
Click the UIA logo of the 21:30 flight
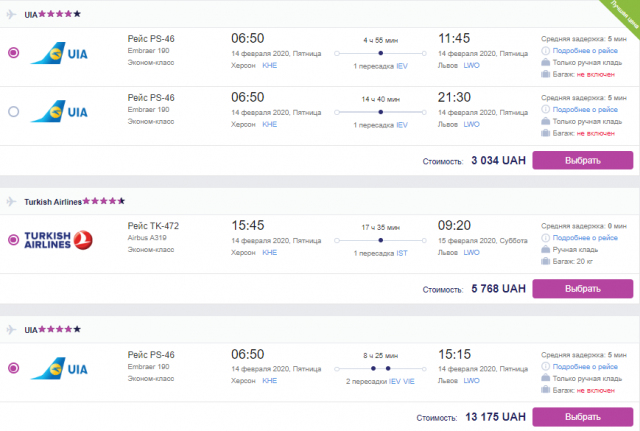pos(59,111)
